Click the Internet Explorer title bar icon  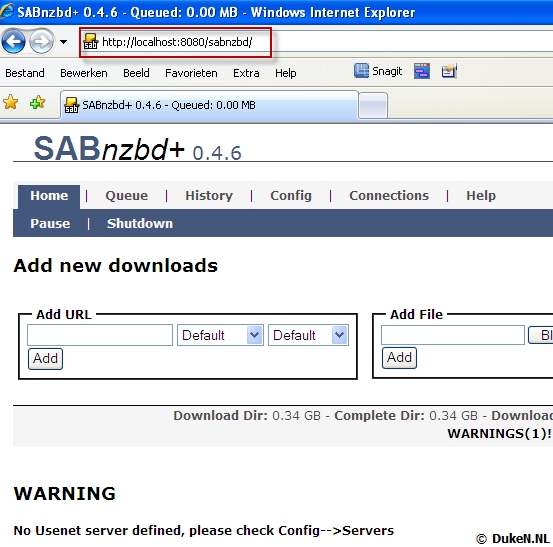[x=7, y=11]
